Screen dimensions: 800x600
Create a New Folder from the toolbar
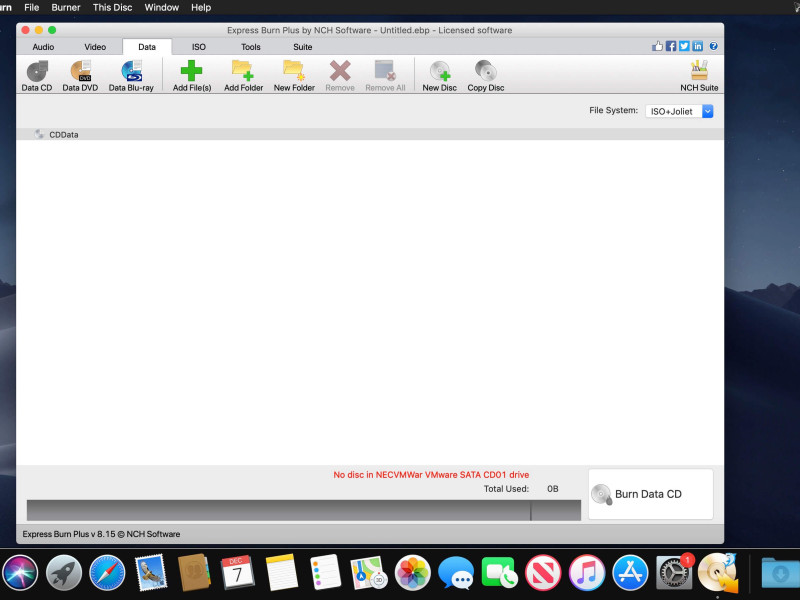click(294, 76)
